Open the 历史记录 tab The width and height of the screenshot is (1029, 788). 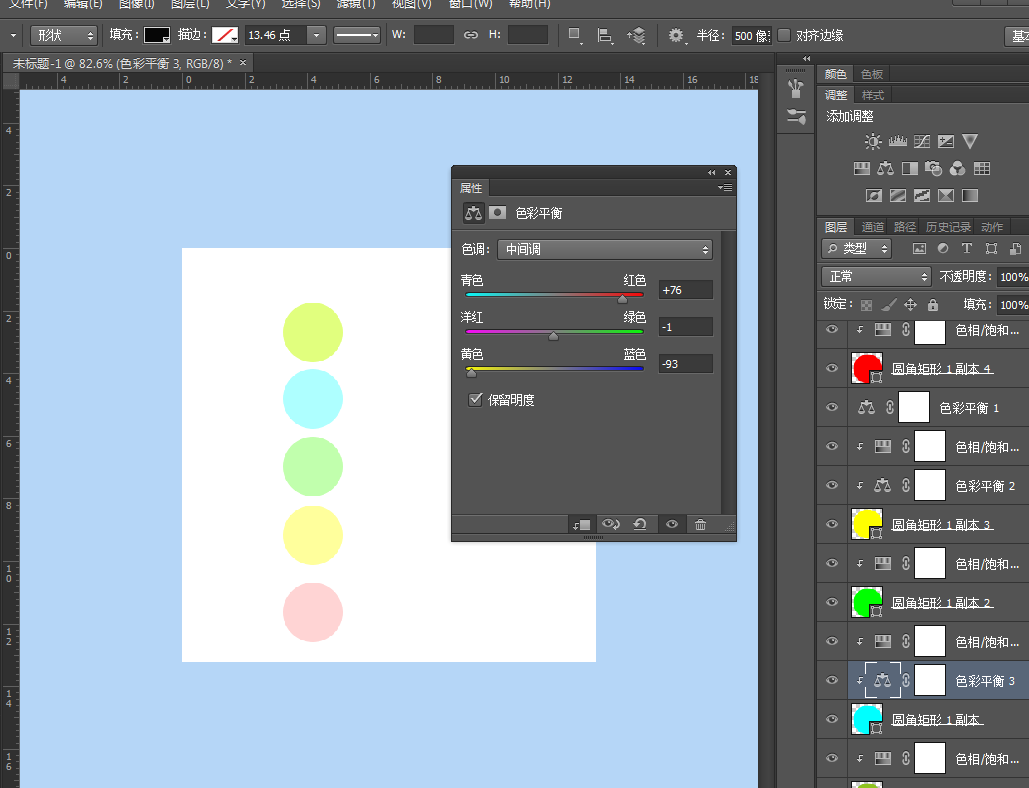coord(947,227)
